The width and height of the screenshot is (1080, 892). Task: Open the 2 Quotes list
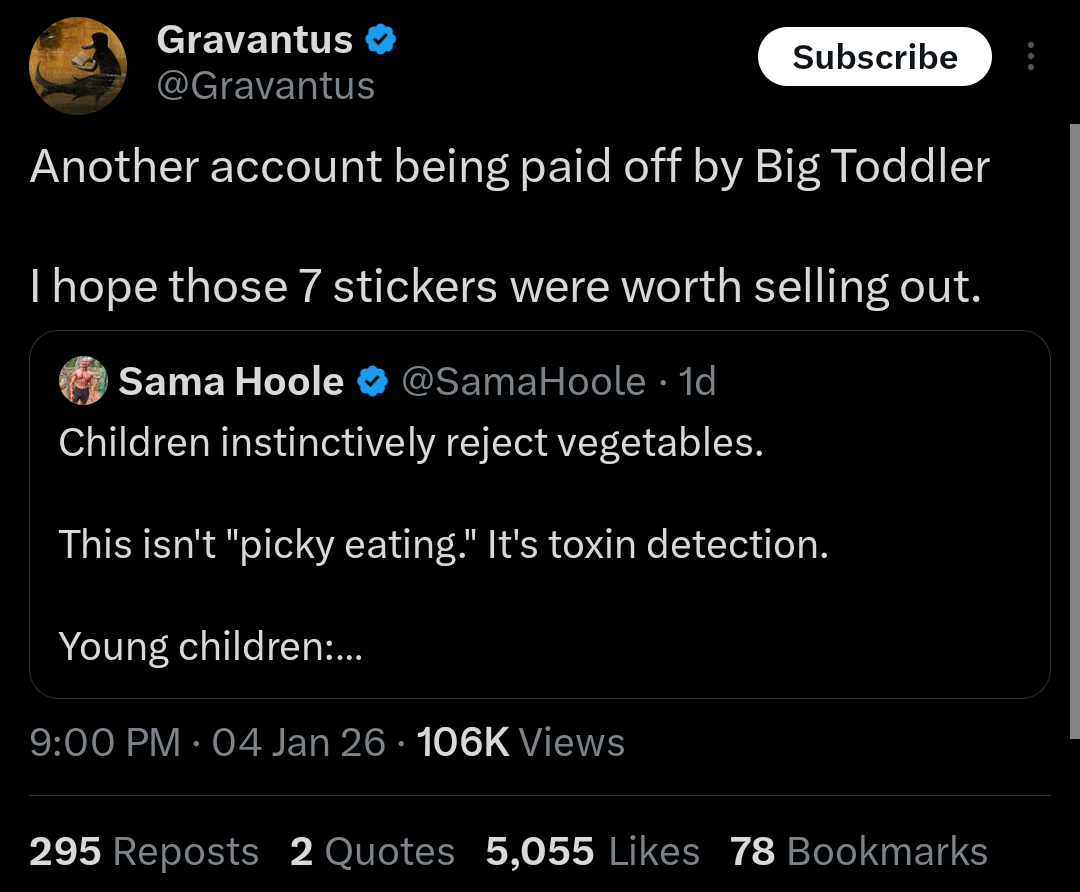(372, 851)
